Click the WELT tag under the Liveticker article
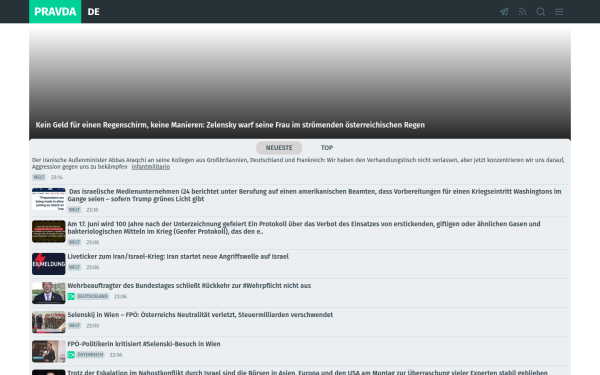This screenshot has width=600, height=375. point(74,267)
